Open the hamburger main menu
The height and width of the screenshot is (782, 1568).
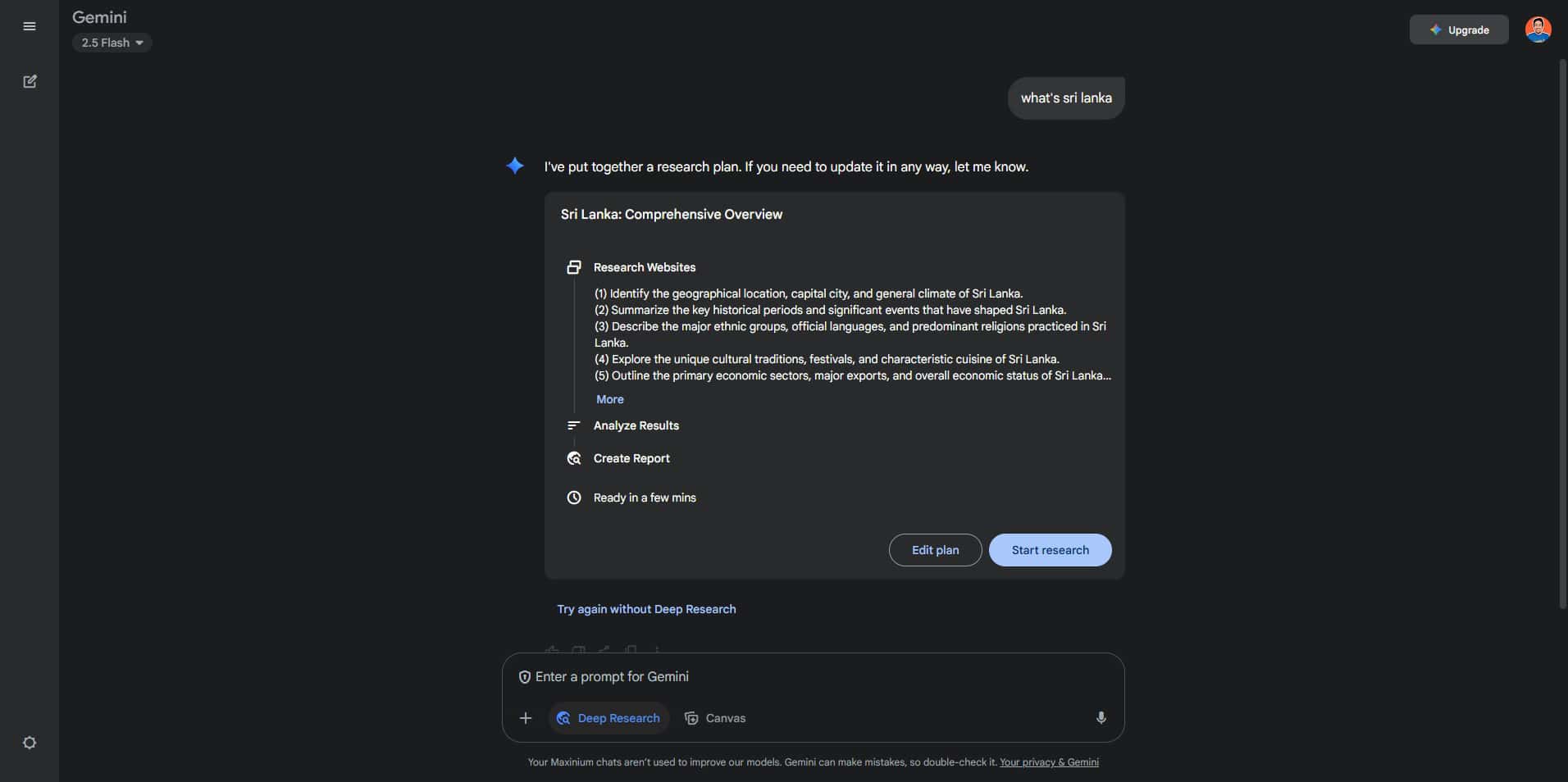click(30, 26)
